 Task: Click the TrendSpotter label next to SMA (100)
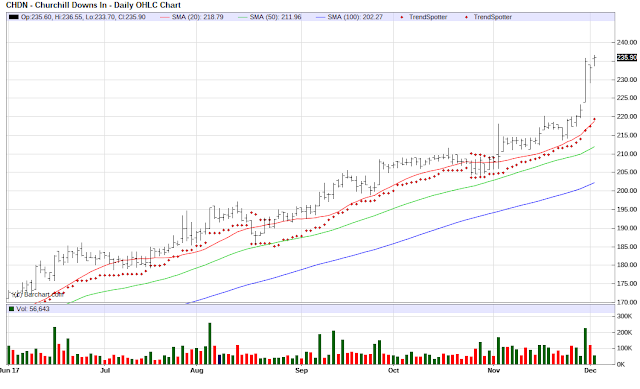point(428,17)
